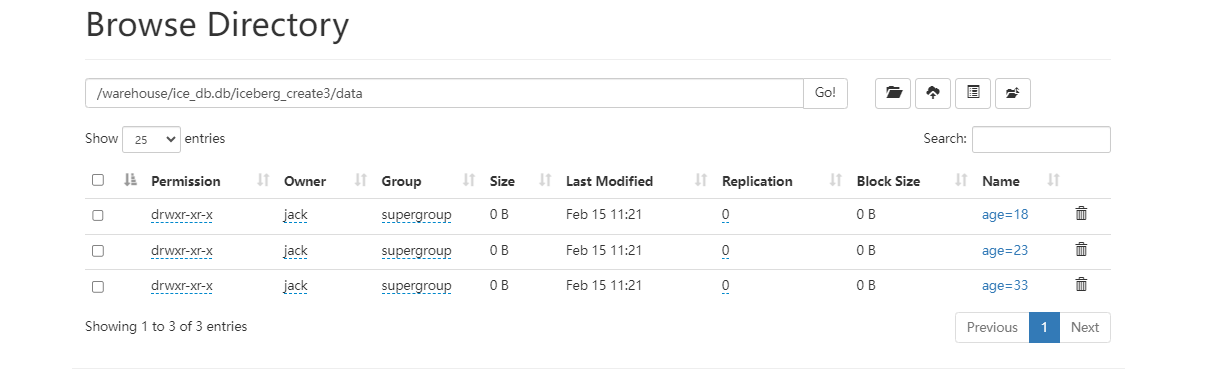This screenshot has height=386, width=1228.
Task: Go to pagination page 1
Action: (x=1044, y=327)
